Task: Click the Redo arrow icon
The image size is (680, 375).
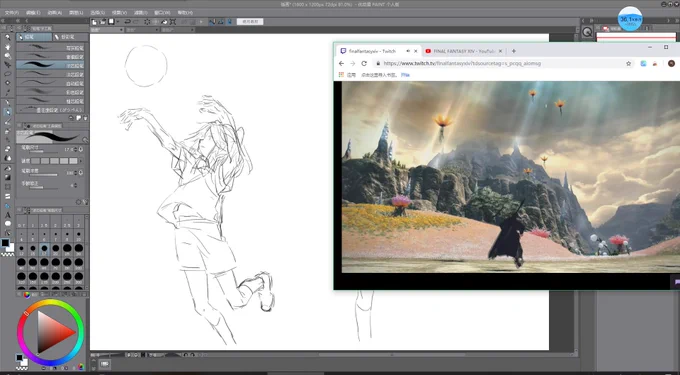Action: (136, 22)
